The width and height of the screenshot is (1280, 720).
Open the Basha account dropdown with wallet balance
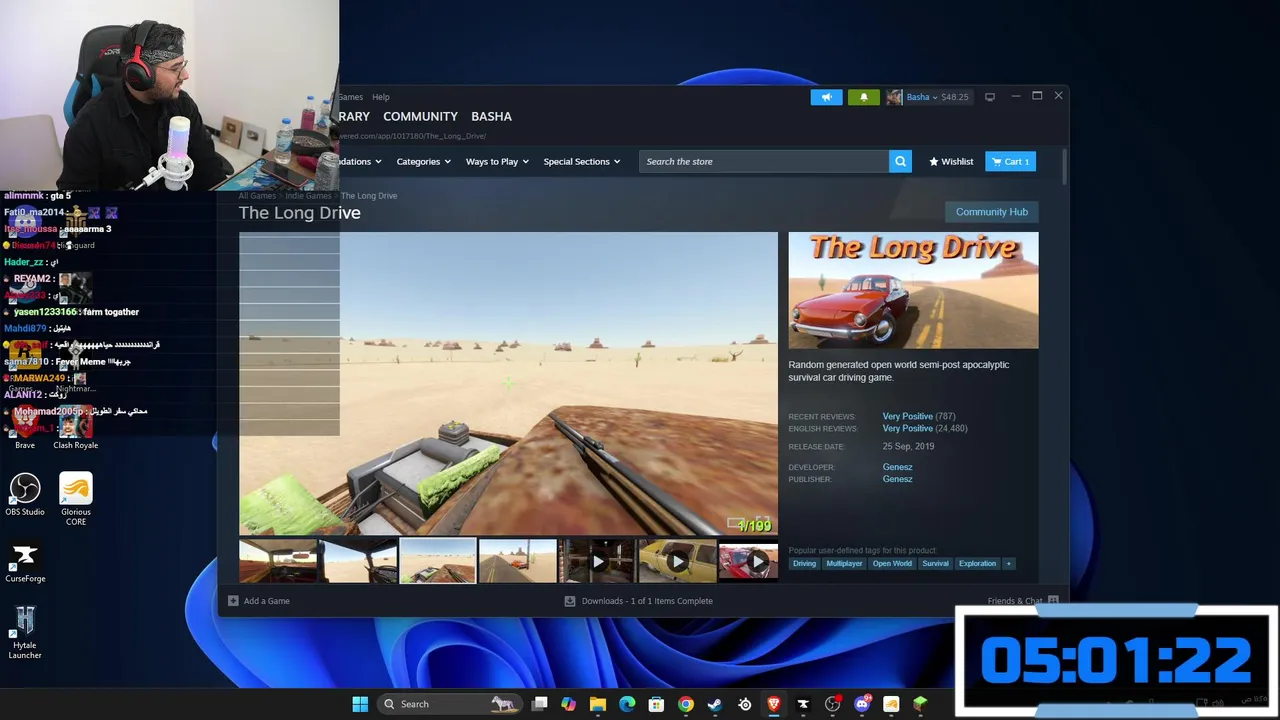(x=937, y=97)
